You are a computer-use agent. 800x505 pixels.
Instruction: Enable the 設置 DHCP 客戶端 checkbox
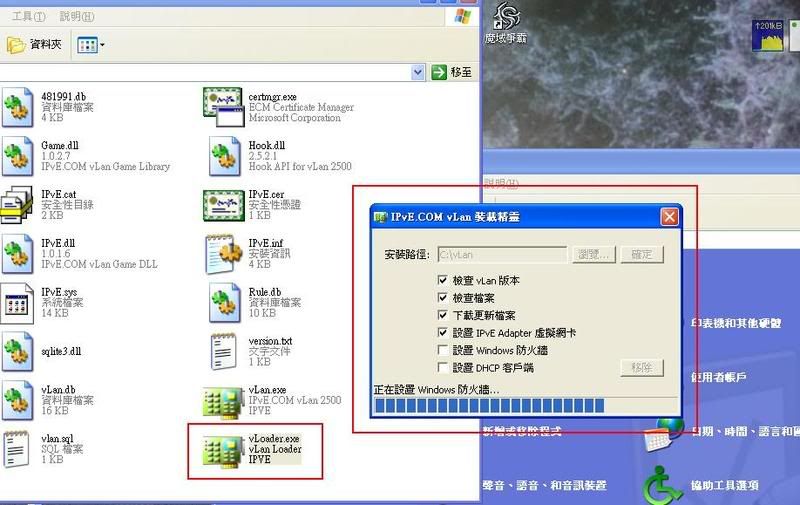point(442,367)
